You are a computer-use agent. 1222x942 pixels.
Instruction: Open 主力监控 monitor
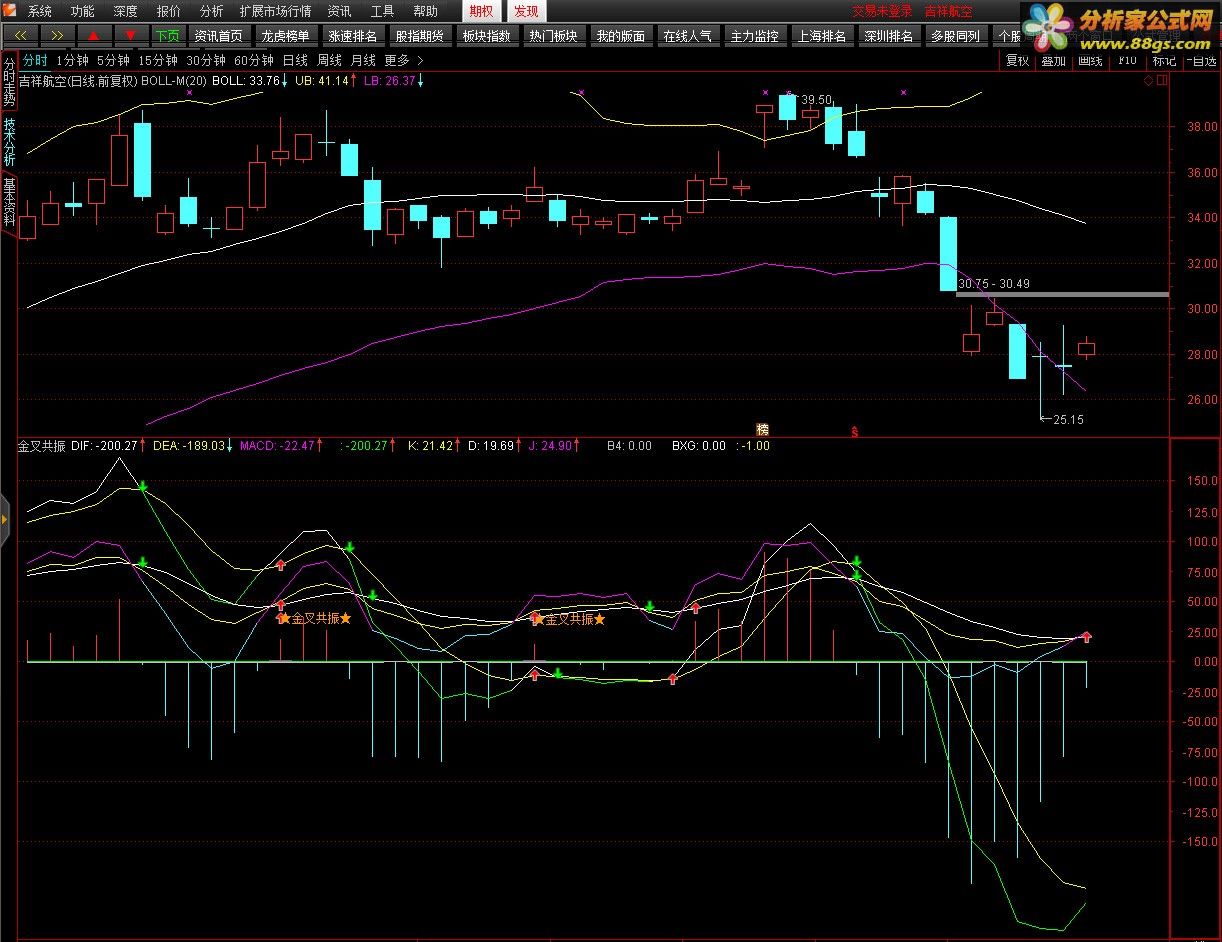click(754, 35)
